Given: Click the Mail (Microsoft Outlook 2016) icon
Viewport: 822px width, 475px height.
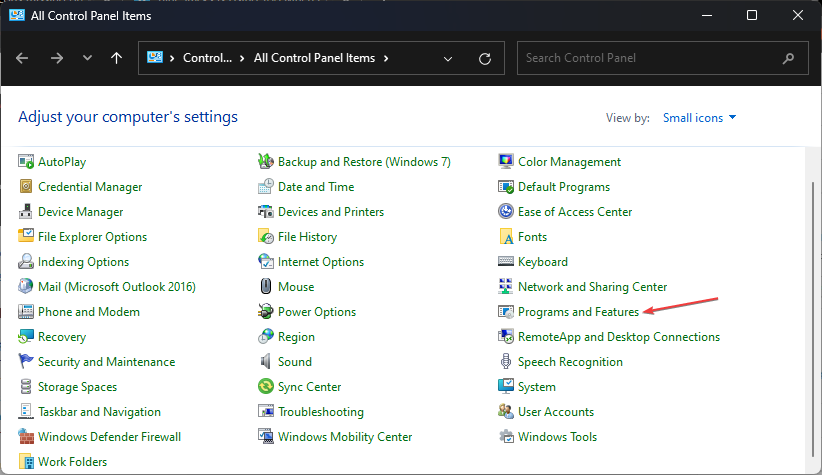Looking at the screenshot, I should pyautogui.click(x=26, y=287).
